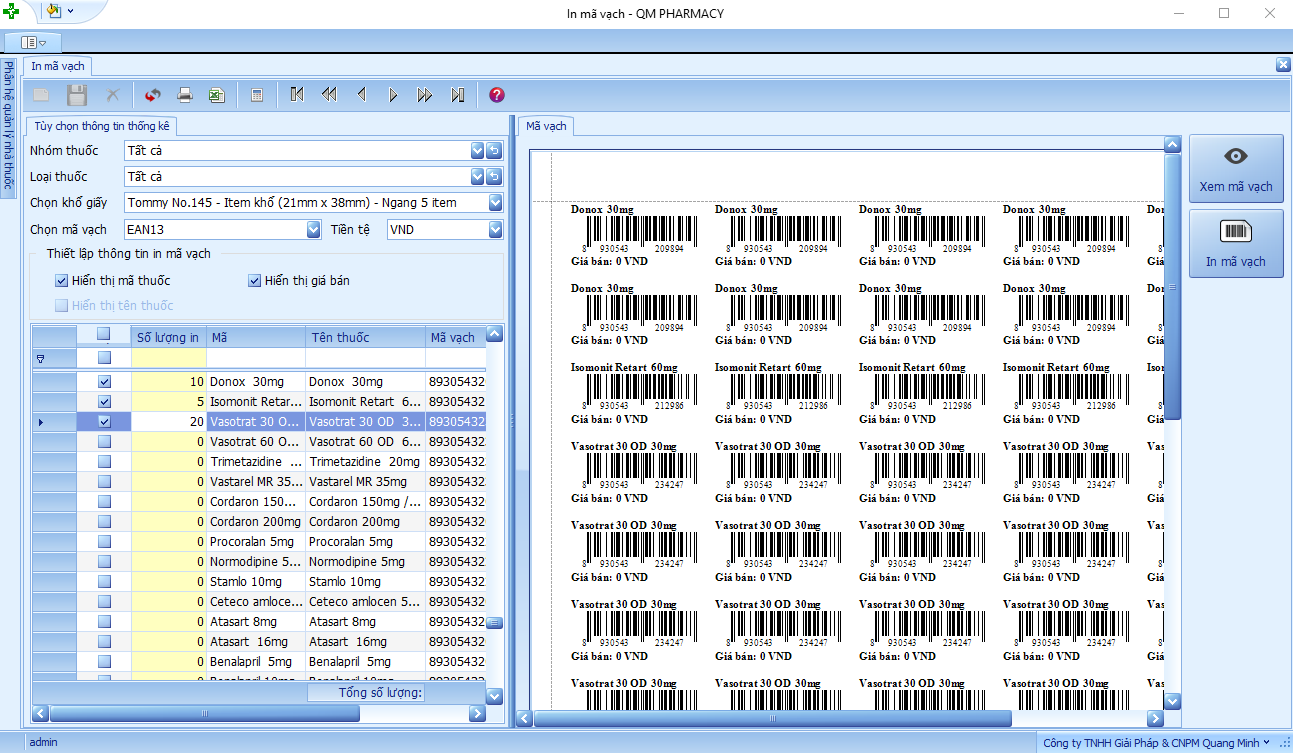
Task: Select Tùy chọn thông tin thống kê tab
Action: pos(103,126)
